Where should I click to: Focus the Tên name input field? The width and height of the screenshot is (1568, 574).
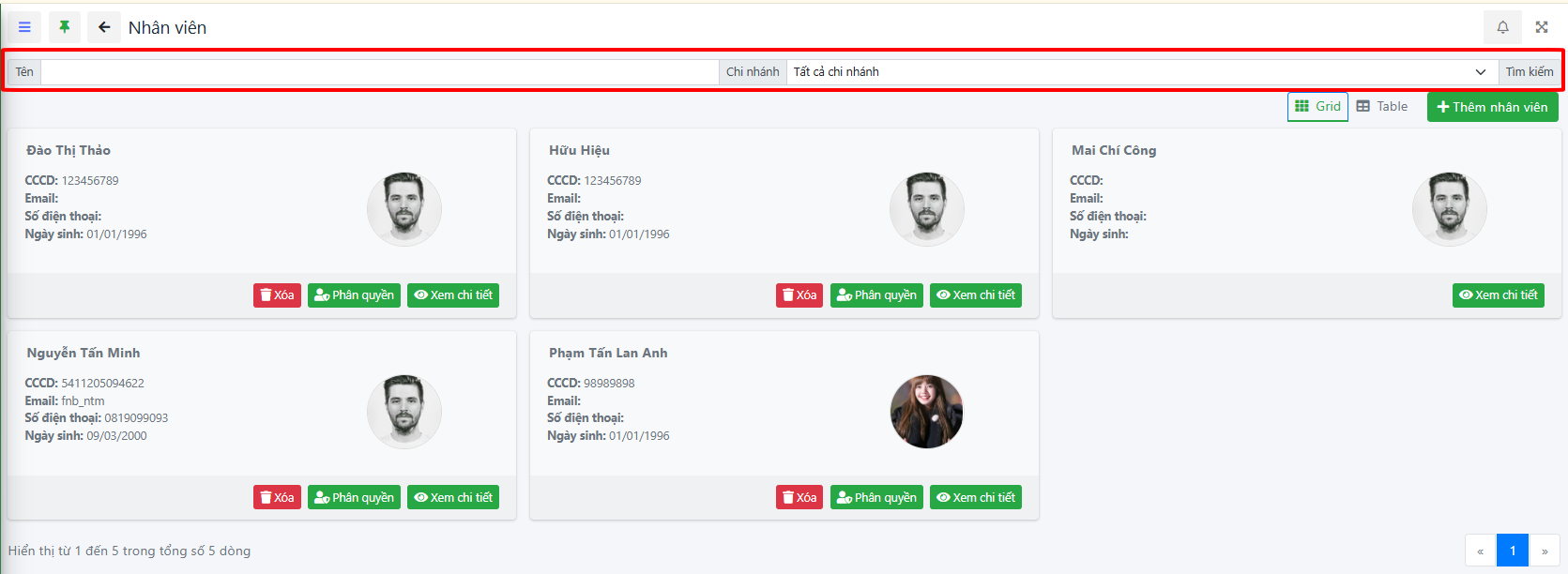pos(379,72)
